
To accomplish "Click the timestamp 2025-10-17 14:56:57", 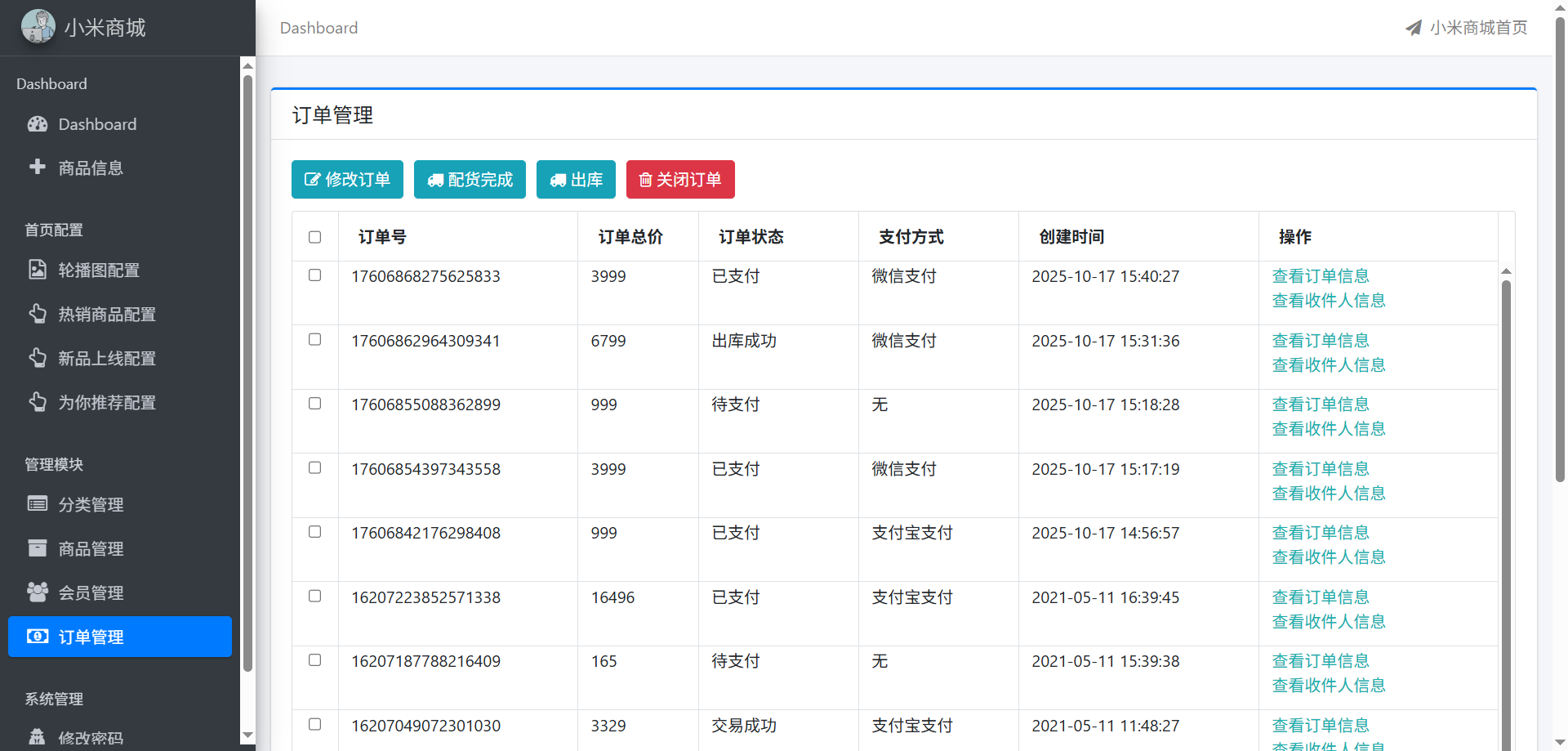I will [x=1106, y=533].
